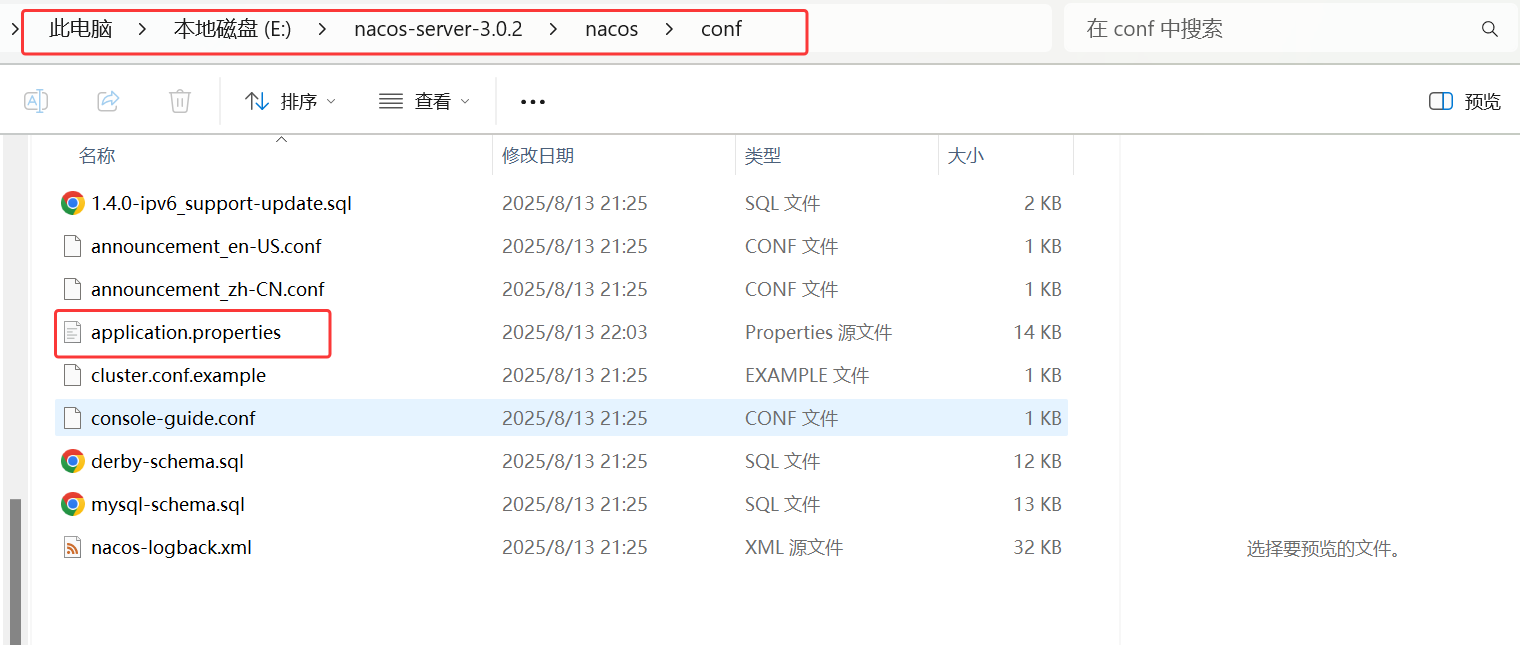Select file 1.4.0-ipv6_support-update.sql
The image size is (1520, 645).
click(221, 203)
